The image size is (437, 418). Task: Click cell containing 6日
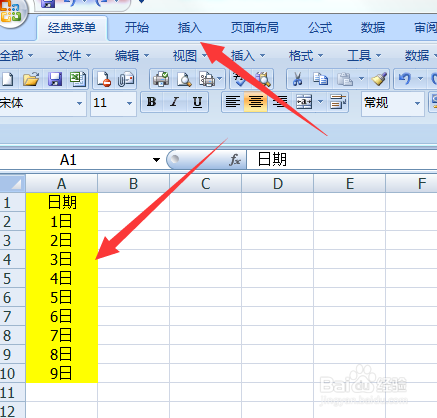[62, 316]
